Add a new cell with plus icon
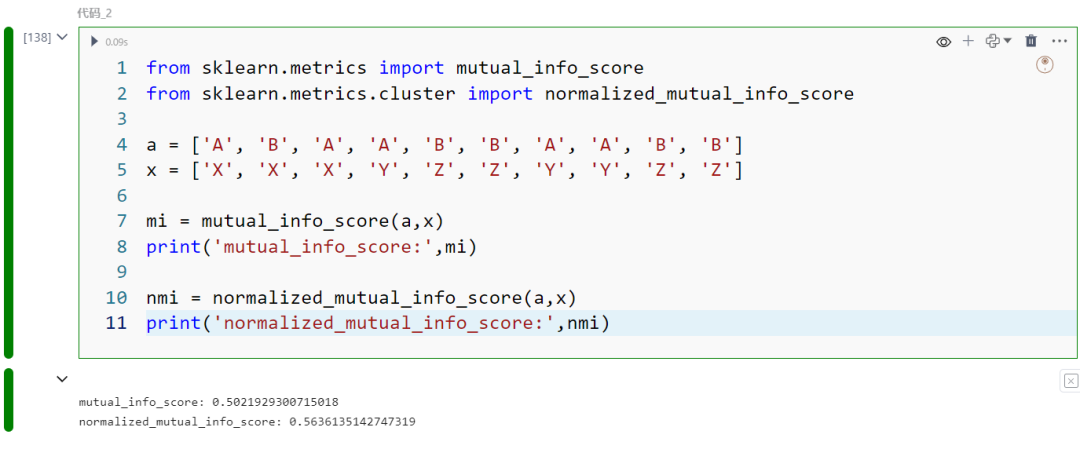 click(968, 41)
